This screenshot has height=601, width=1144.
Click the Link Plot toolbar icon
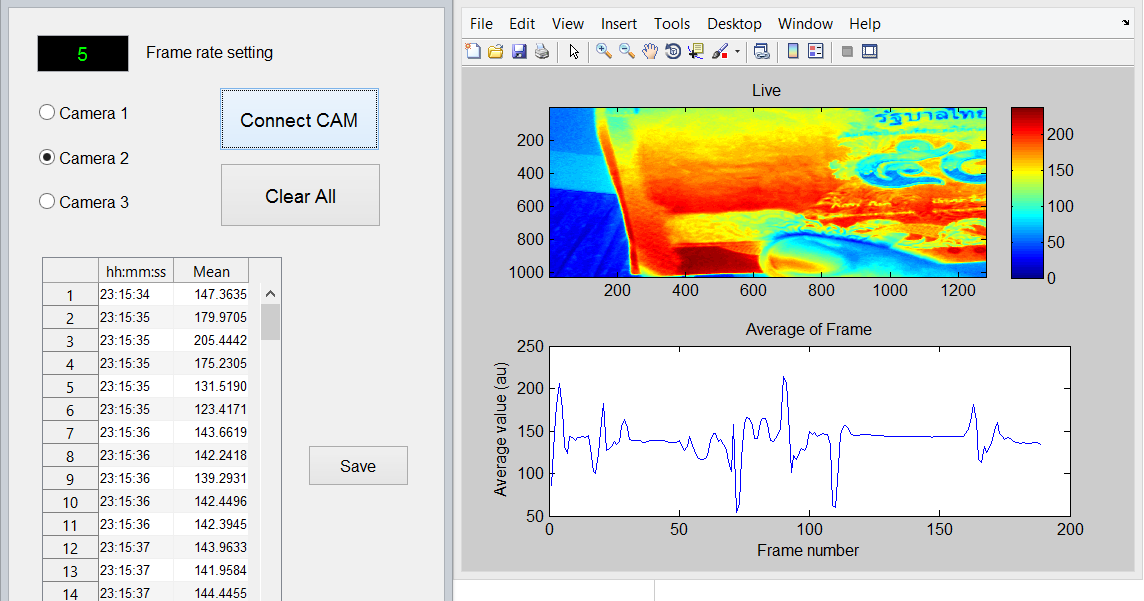(764, 50)
